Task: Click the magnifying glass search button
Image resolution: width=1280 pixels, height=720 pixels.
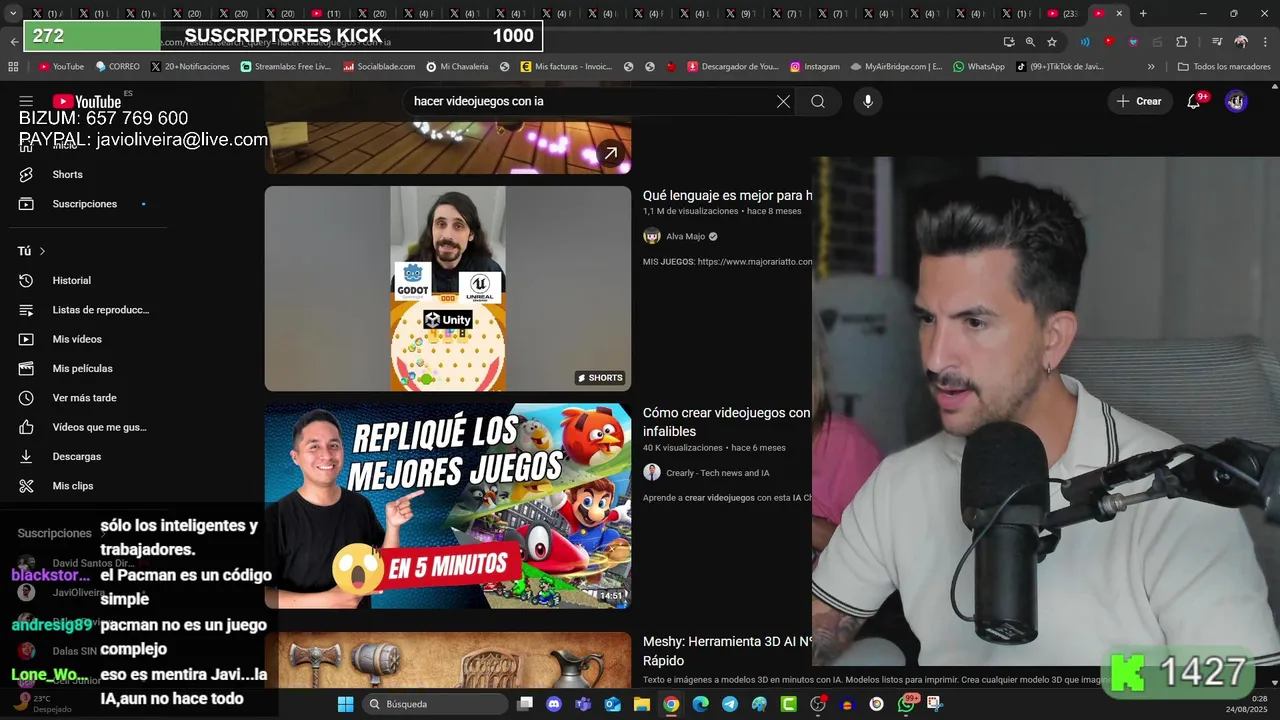Action: click(818, 101)
